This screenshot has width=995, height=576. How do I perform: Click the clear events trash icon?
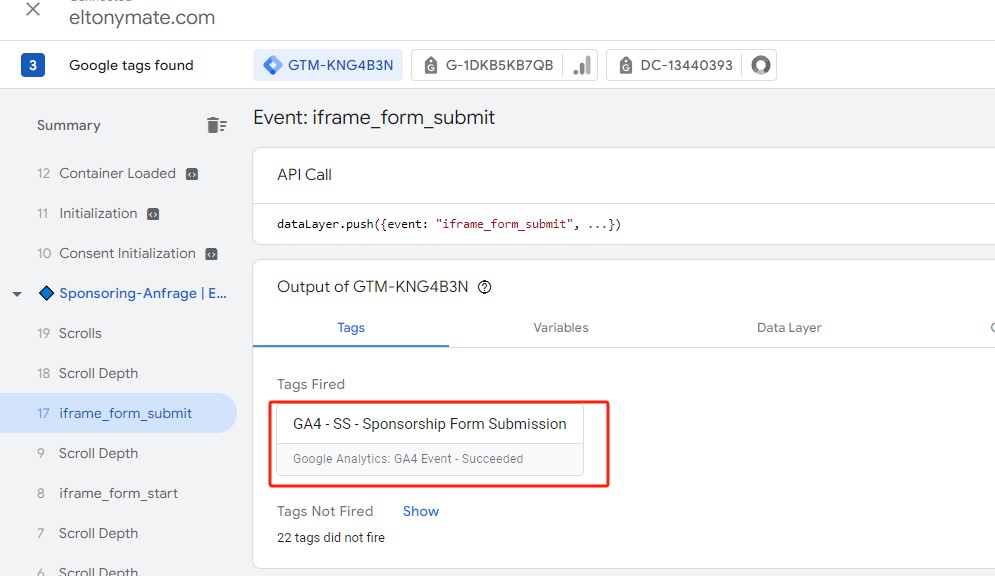(216, 125)
